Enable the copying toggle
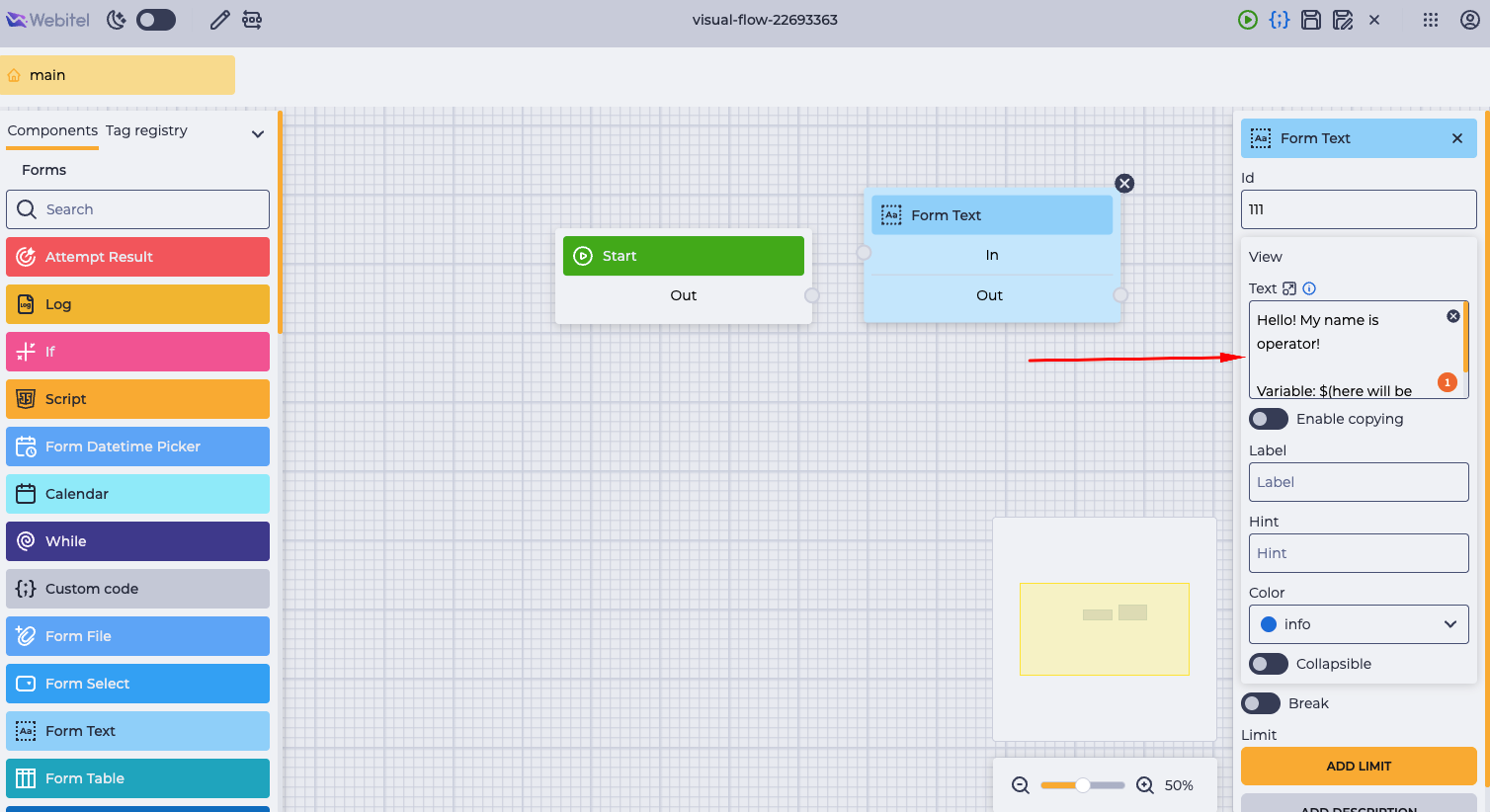 [x=1269, y=419]
